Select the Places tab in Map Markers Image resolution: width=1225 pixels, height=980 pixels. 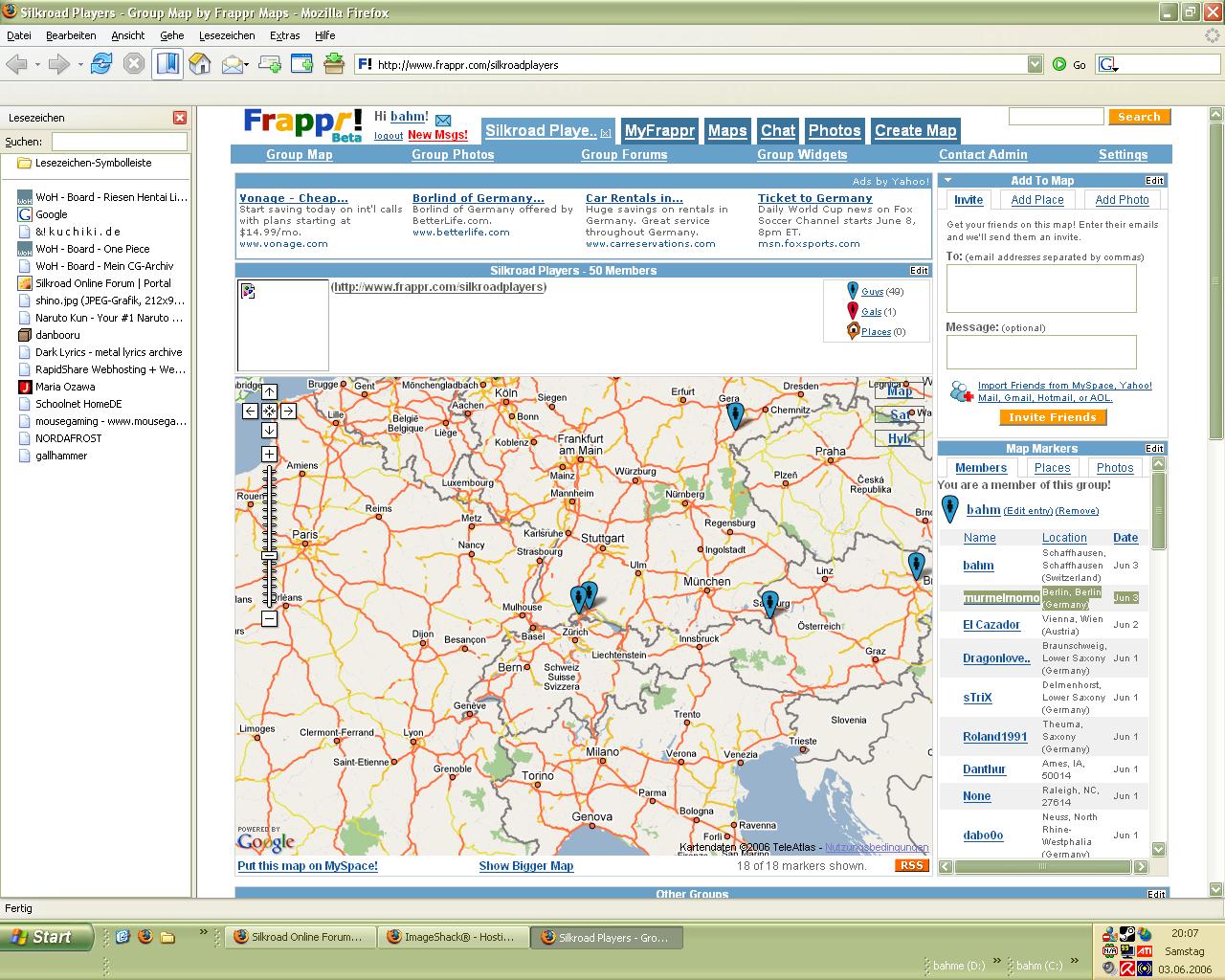point(1052,468)
